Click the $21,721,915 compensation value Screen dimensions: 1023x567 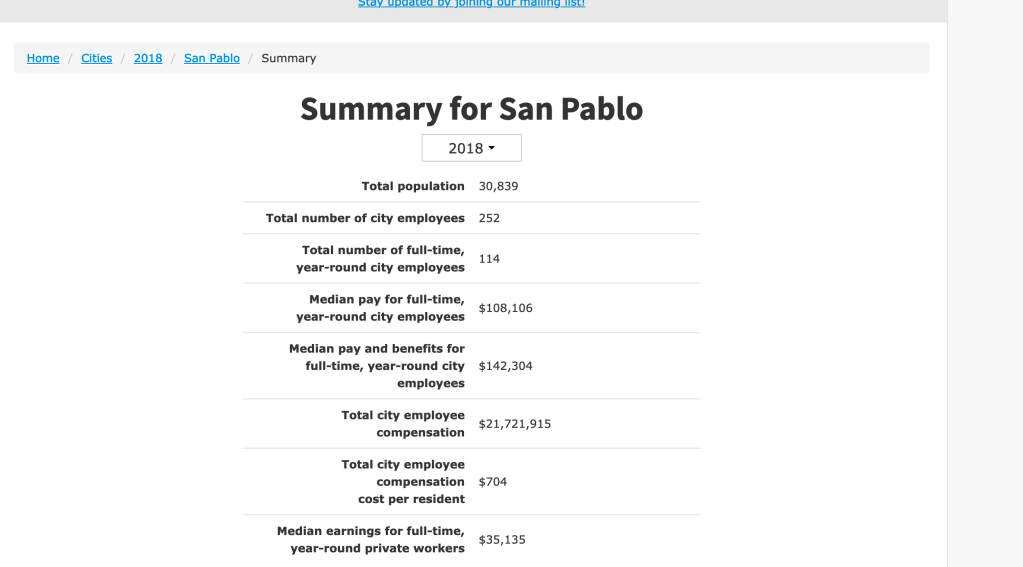(x=515, y=424)
